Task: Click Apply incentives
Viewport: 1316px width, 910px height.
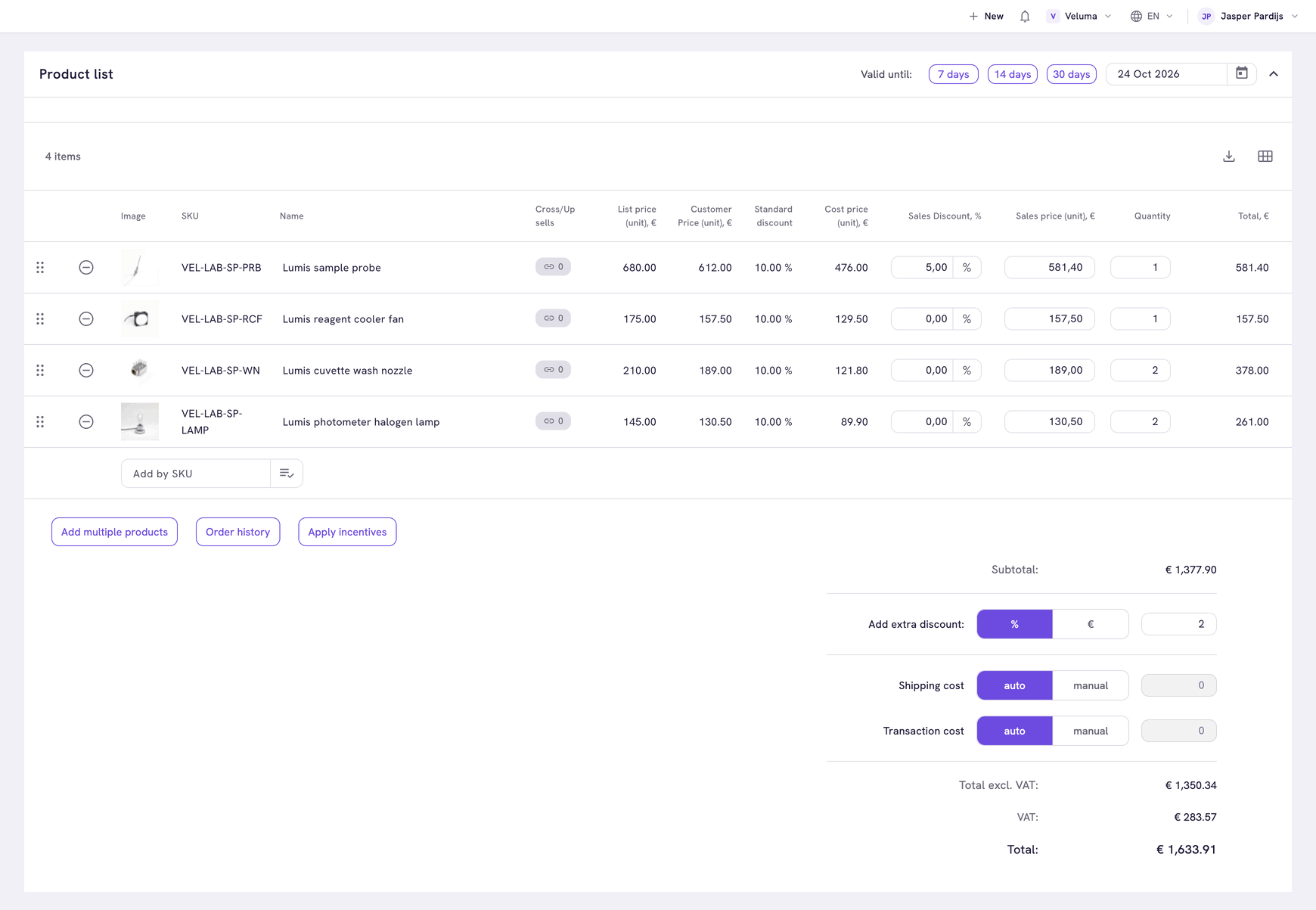Action: point(347,532)
